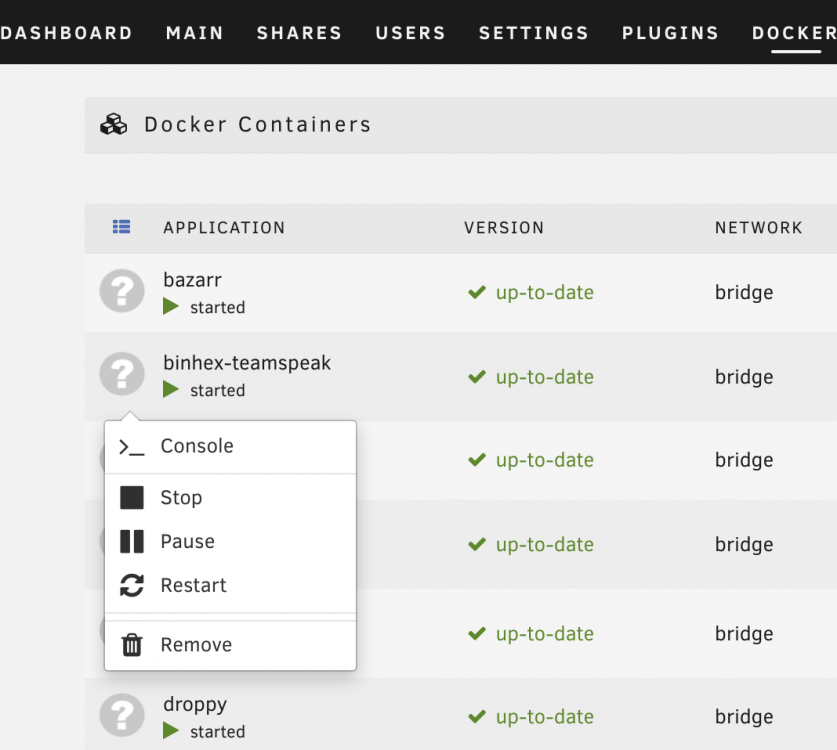This screenshot has height=750, width=837.
Task: Click the bazarr application name
Action: click(192, 280)
